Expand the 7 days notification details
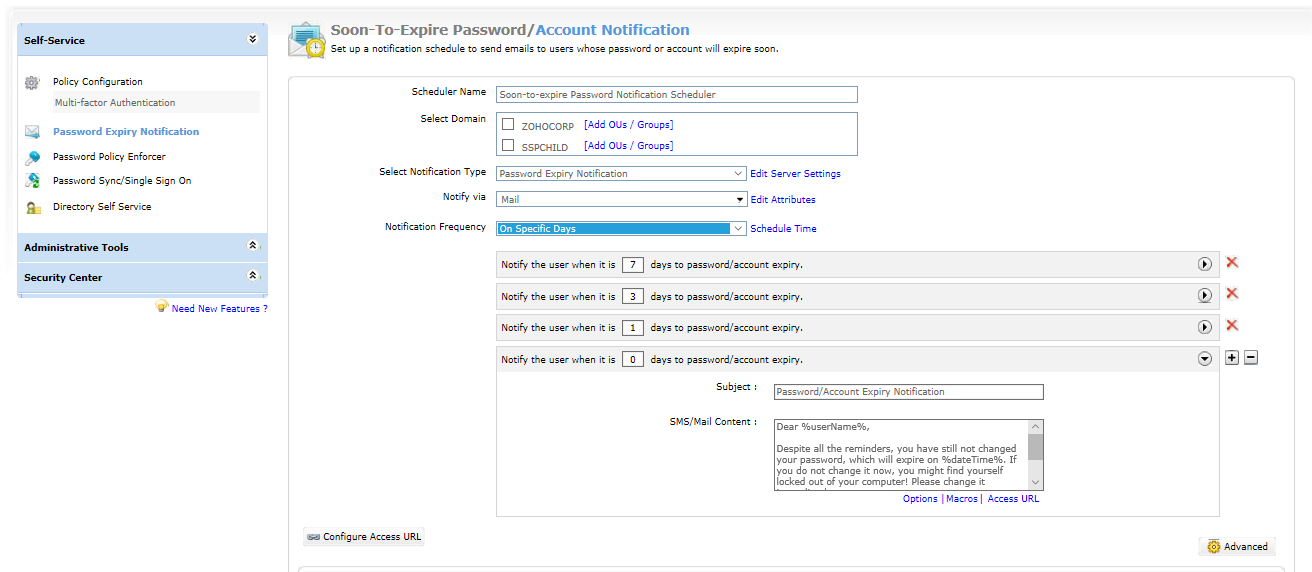This screenshot has height=572, width=1312. pyautogui.click(x=1205, y=265)
